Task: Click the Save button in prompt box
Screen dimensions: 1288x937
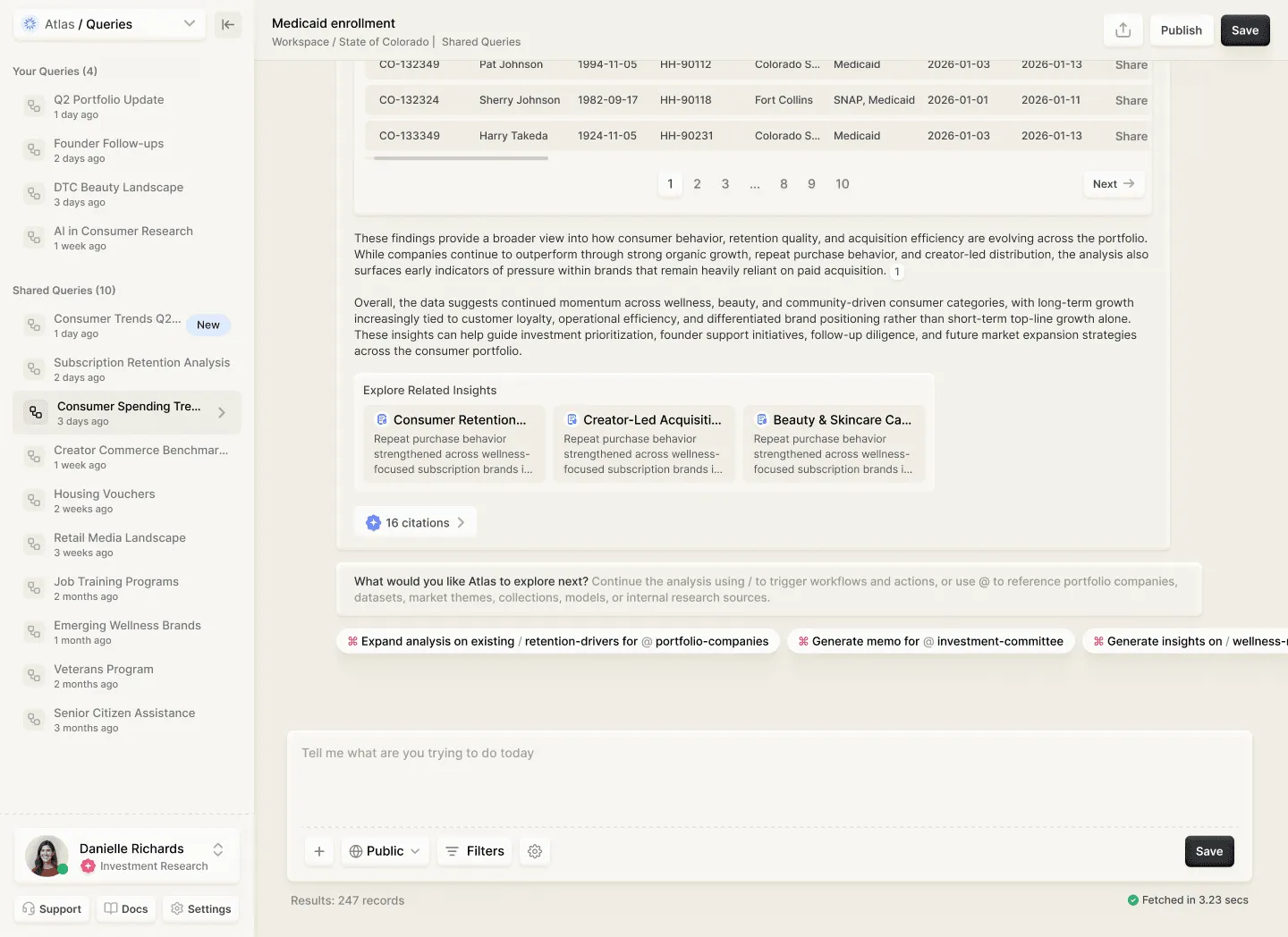Action: click(x=1209, y=851)
